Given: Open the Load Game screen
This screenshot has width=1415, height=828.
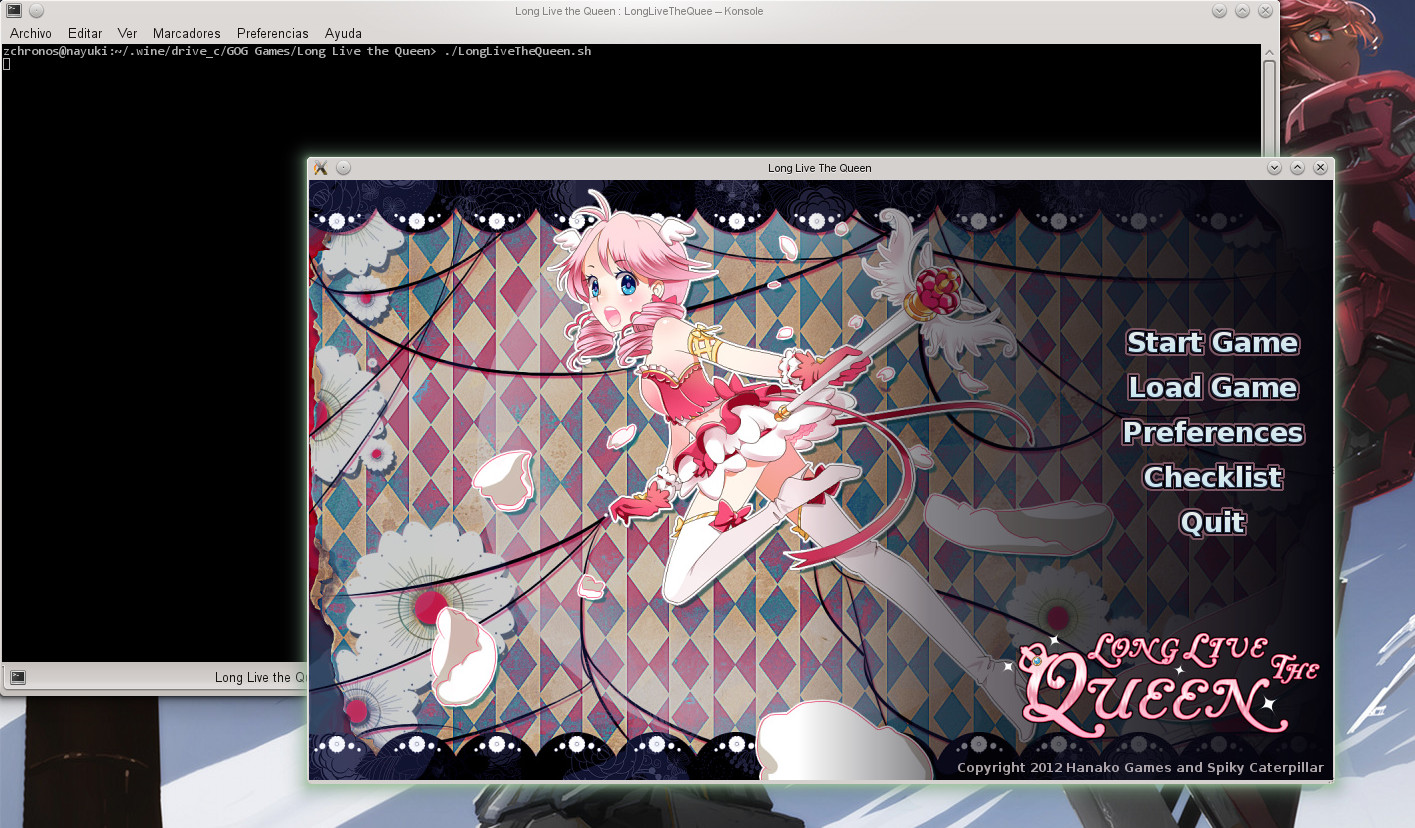Looking at the screenshot, I should 1212,387.
